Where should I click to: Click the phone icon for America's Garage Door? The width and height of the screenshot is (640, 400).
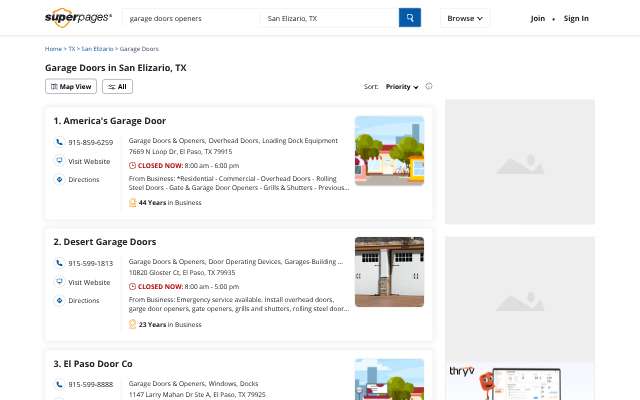pos(59,142)
